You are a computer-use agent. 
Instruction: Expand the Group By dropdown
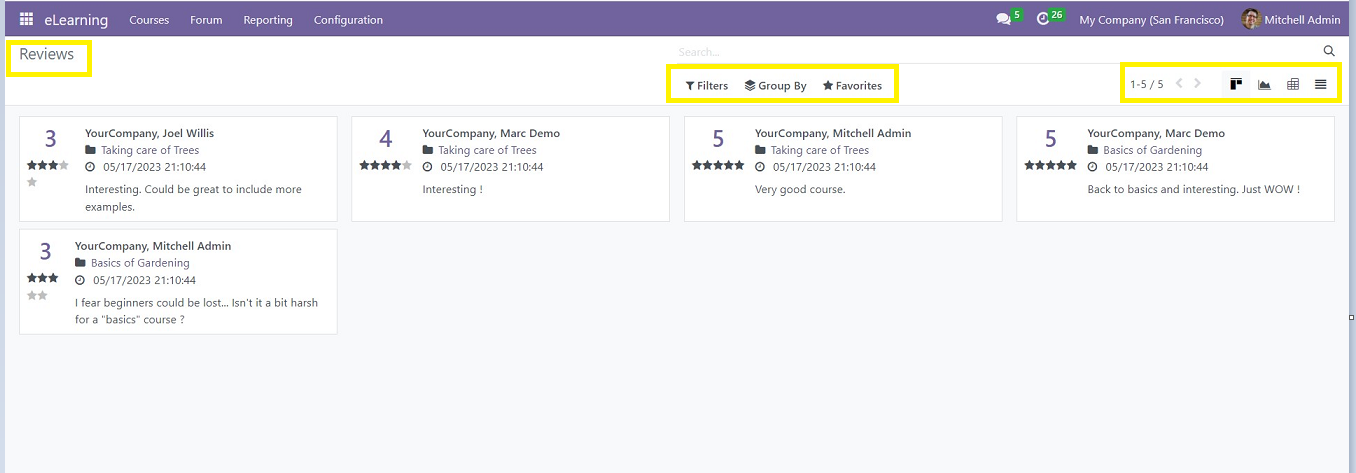point(776,86)
